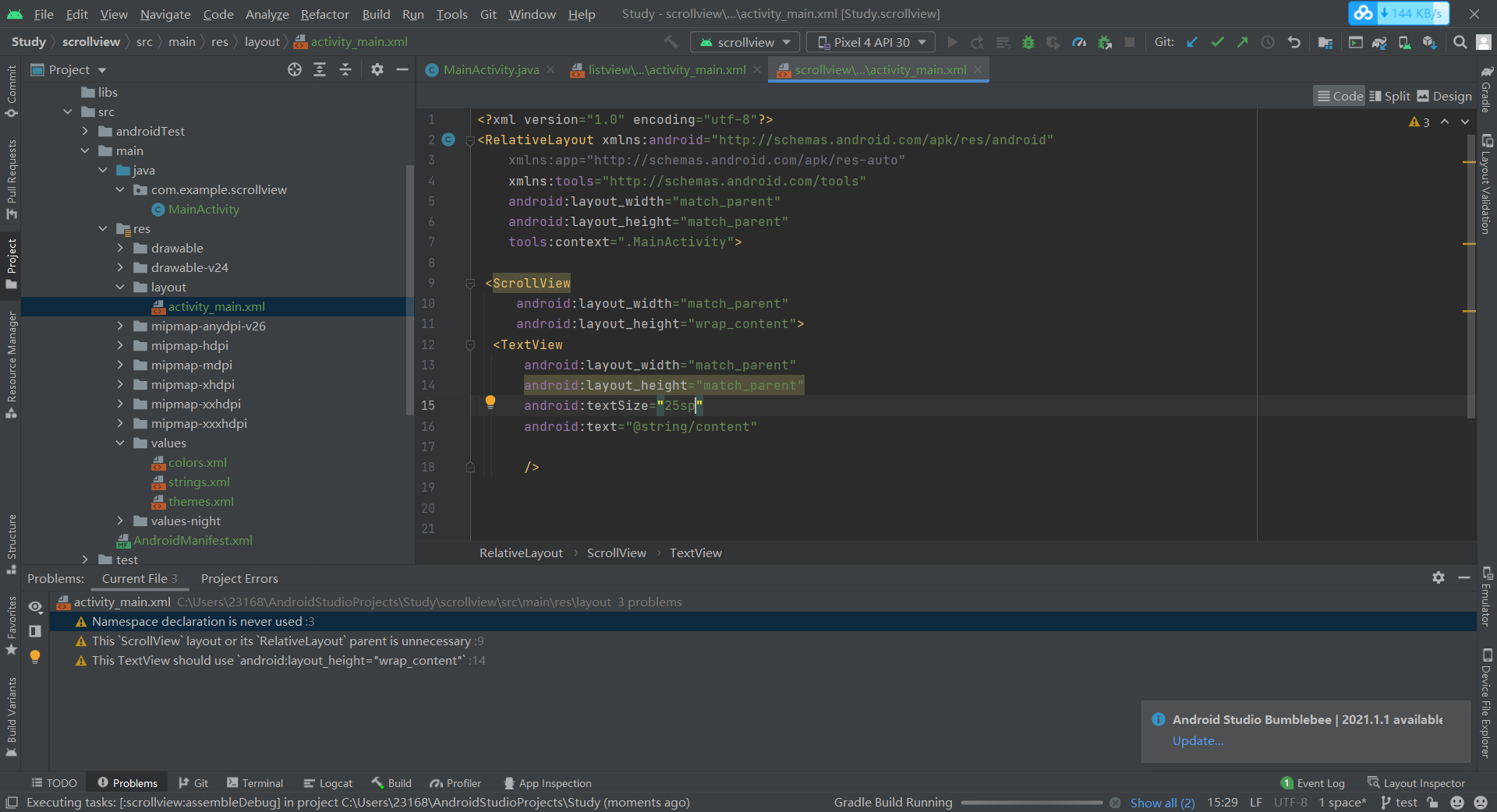Click the Git Rollback undo icon

pos(1294,43)
